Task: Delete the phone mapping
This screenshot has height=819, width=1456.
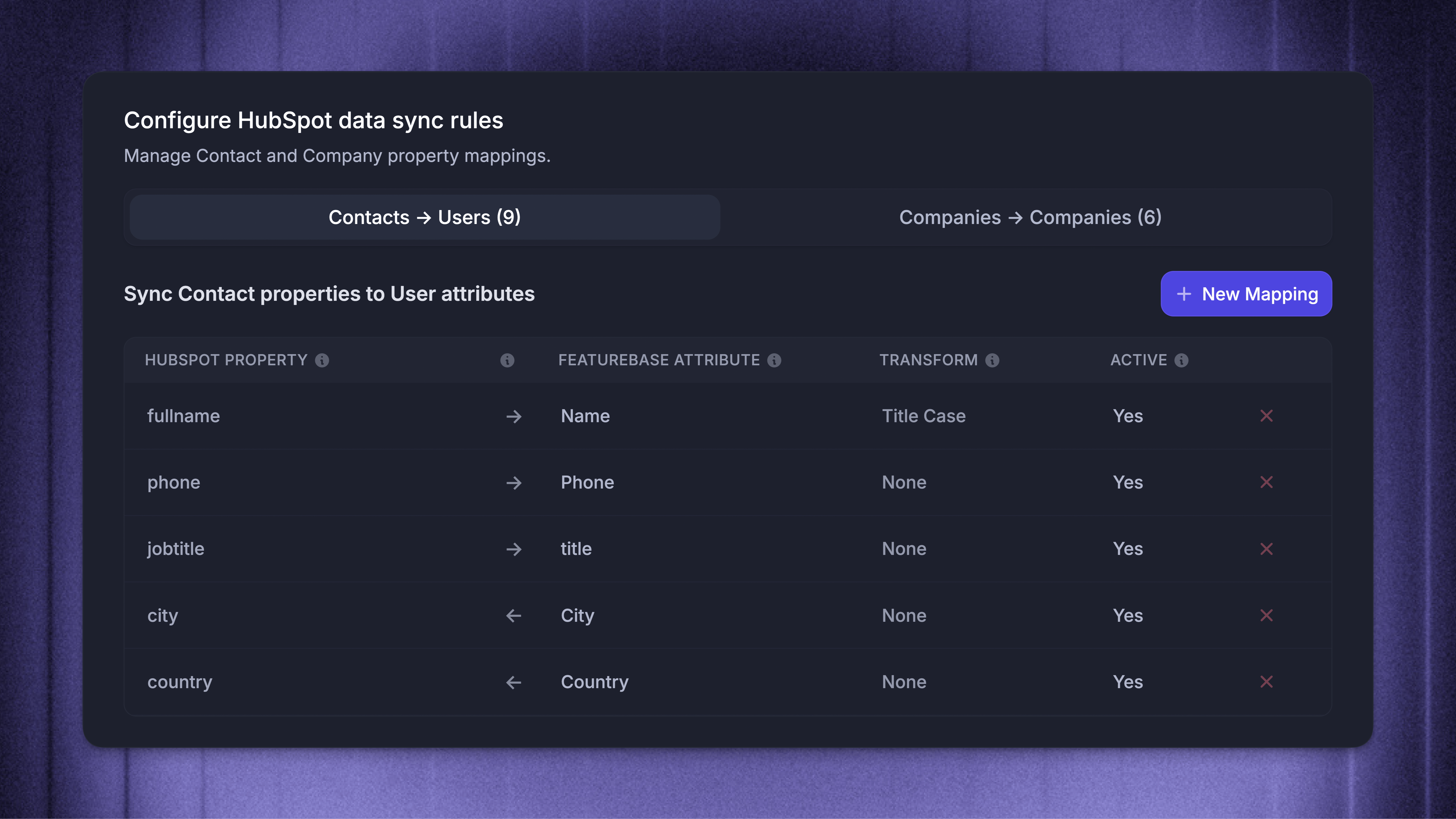Action: (1267, 482)
